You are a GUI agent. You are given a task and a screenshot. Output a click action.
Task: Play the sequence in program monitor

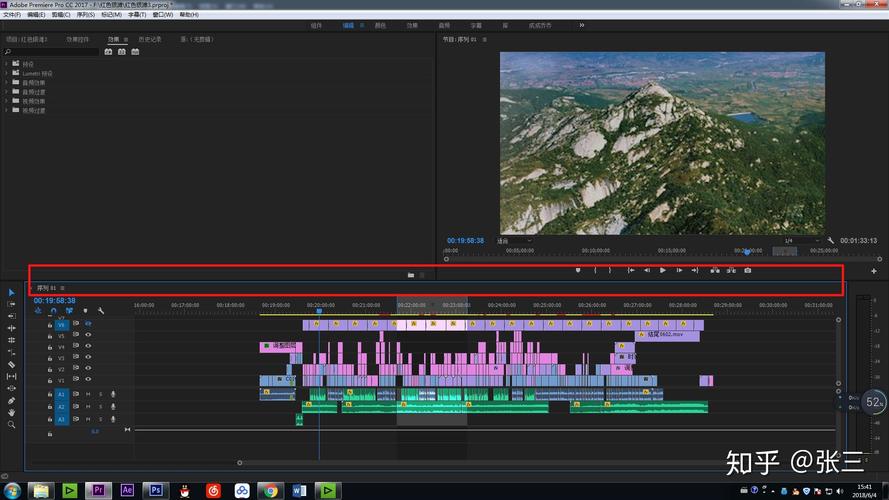pyautogui.click(x=662, y=270)
